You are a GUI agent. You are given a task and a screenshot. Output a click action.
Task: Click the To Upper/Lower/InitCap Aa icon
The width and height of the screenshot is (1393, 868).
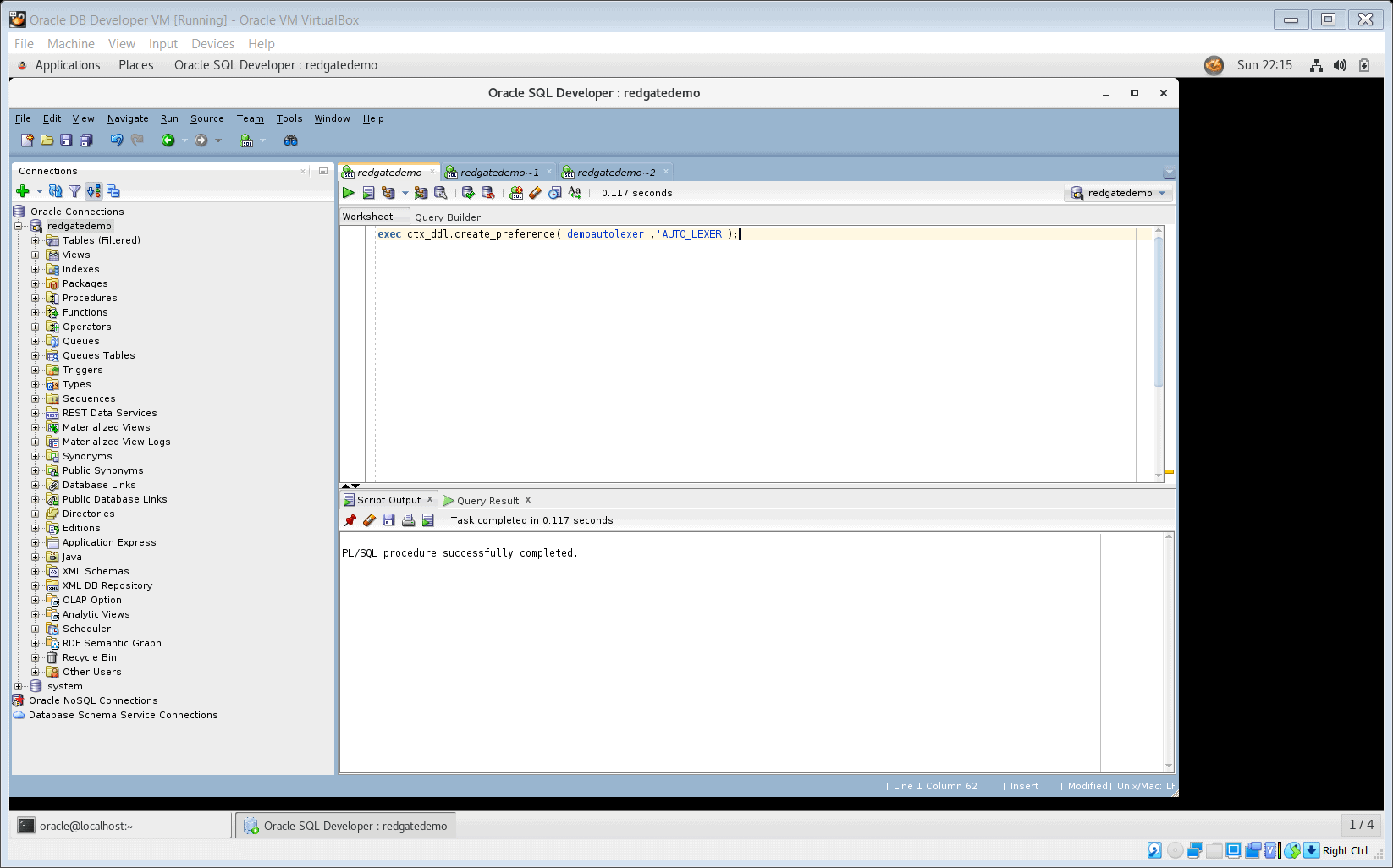(x=575, y=193)
